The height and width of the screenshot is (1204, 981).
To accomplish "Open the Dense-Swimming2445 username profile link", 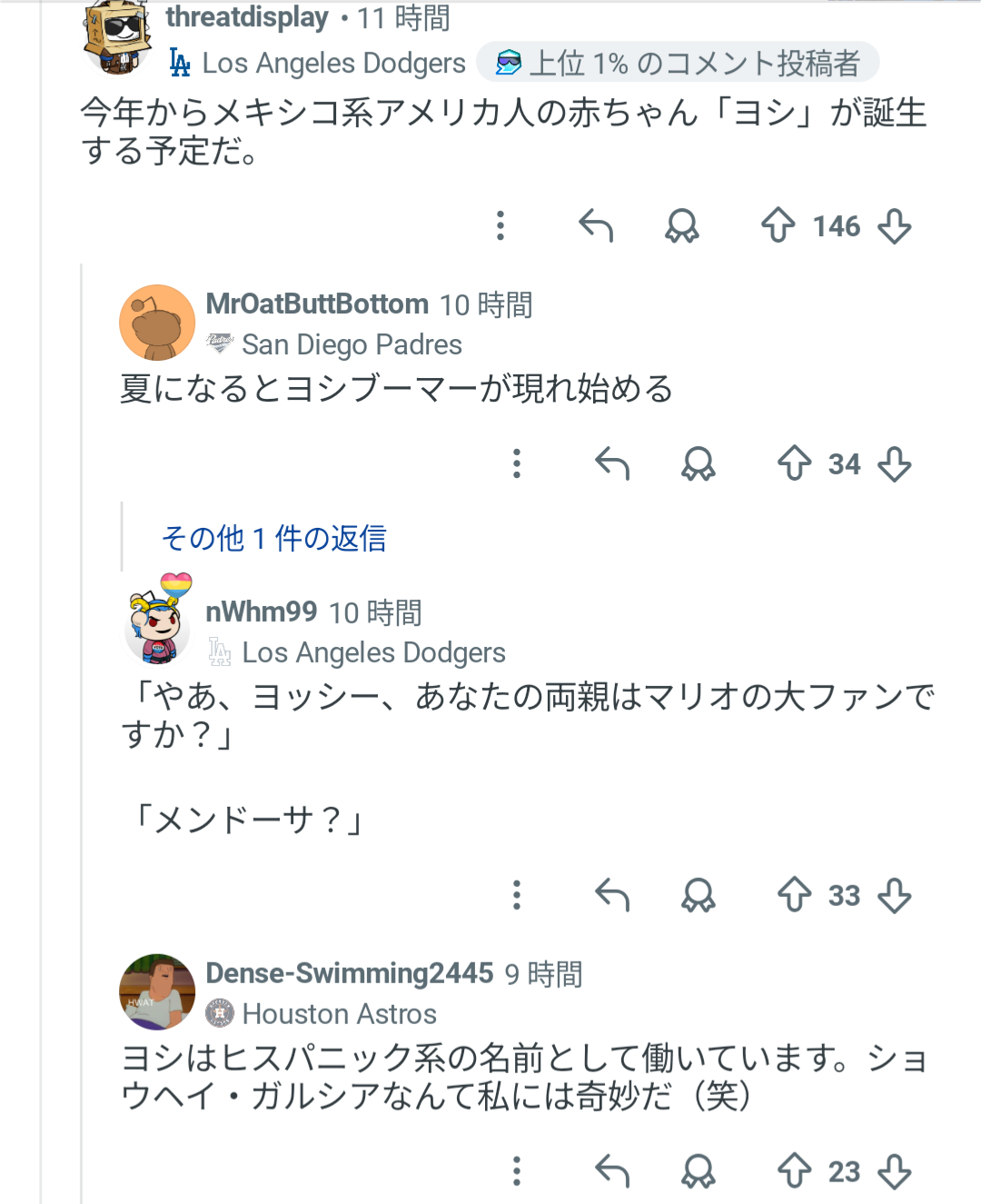I will (x=350, y=973).
